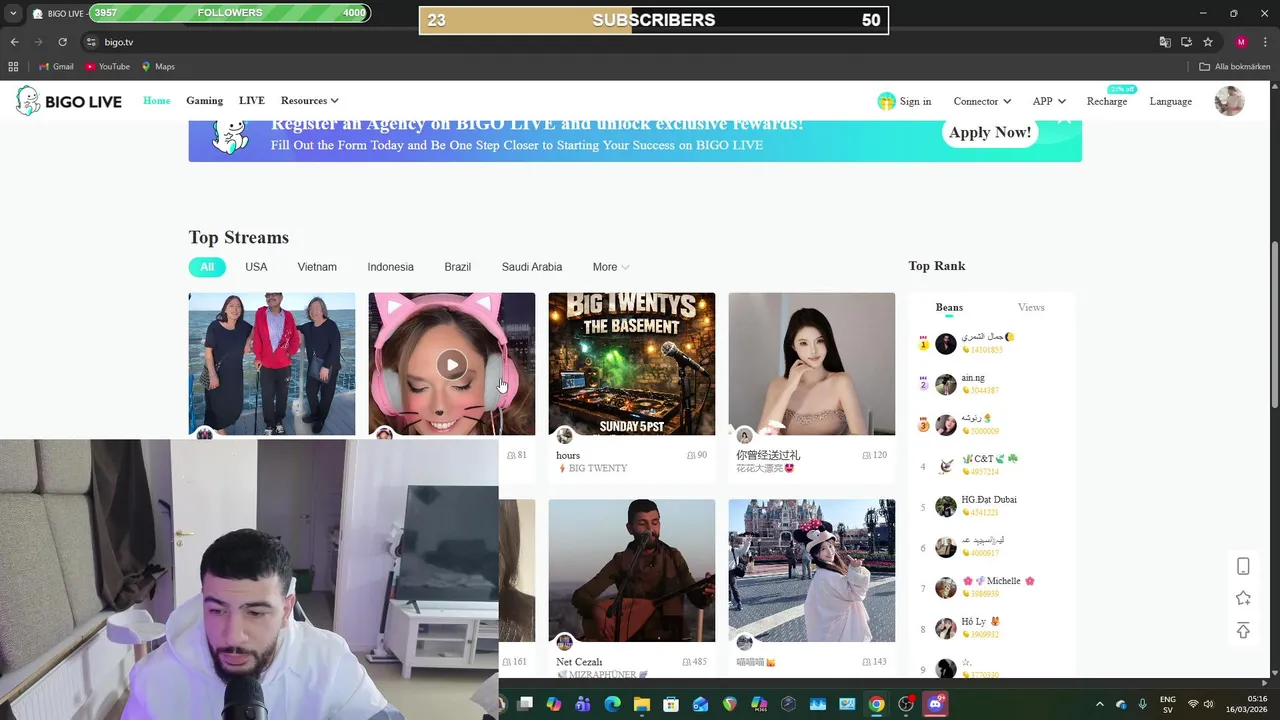Switch Top Rank to Beans tab
Screen dimensions: 1280x720
tap(949, 308)
